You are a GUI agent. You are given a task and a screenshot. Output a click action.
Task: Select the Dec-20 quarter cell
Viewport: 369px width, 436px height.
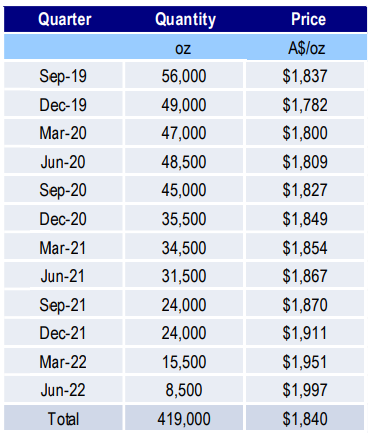coord(63,219)
